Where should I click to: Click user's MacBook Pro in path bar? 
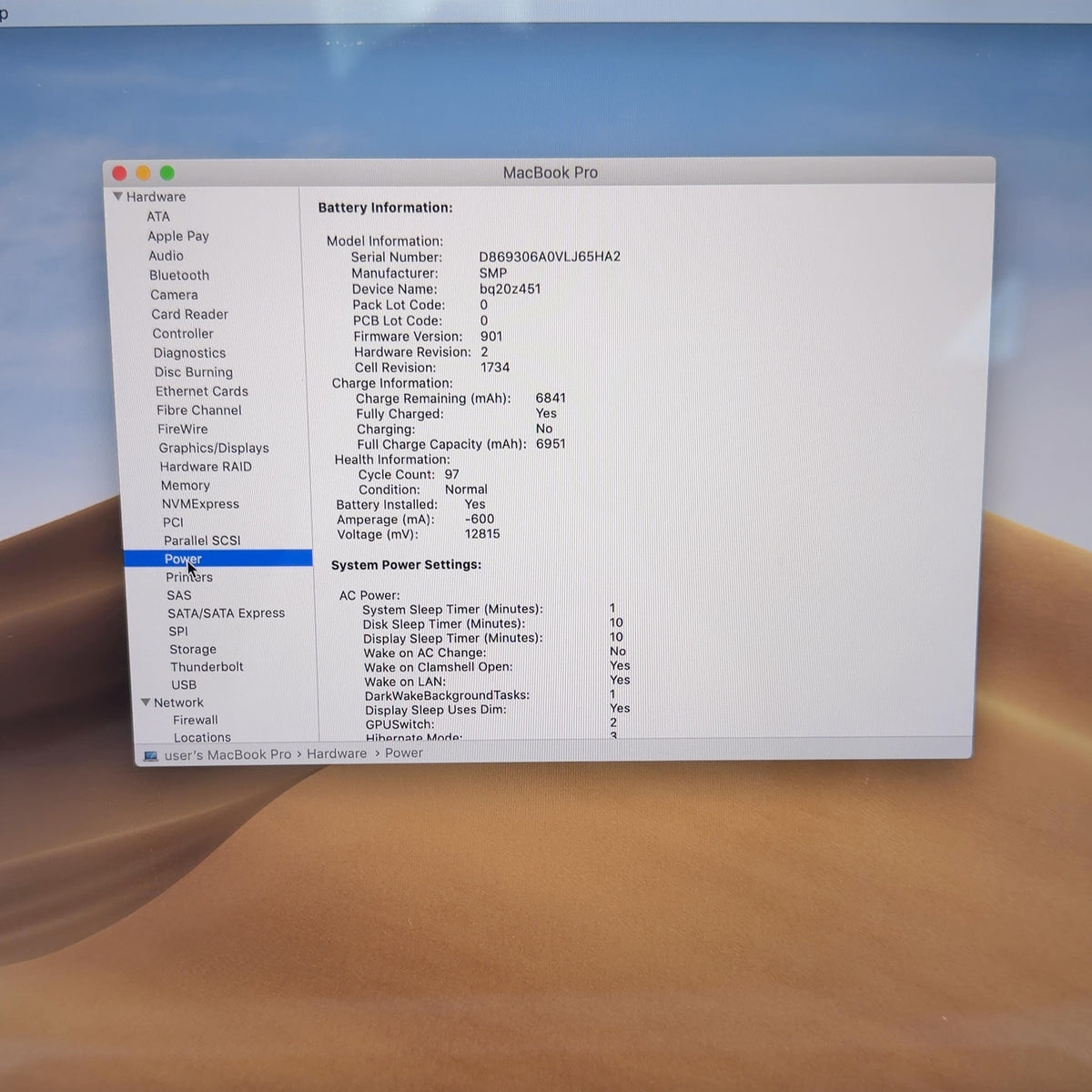point(227,754)
